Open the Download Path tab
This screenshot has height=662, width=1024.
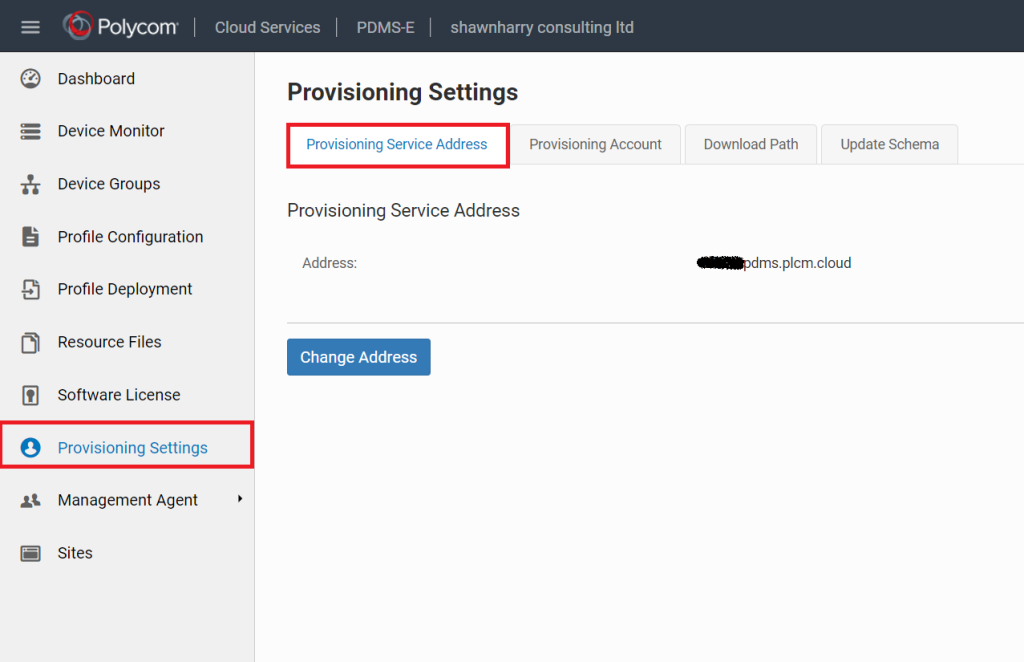click(x=750, y=144)
